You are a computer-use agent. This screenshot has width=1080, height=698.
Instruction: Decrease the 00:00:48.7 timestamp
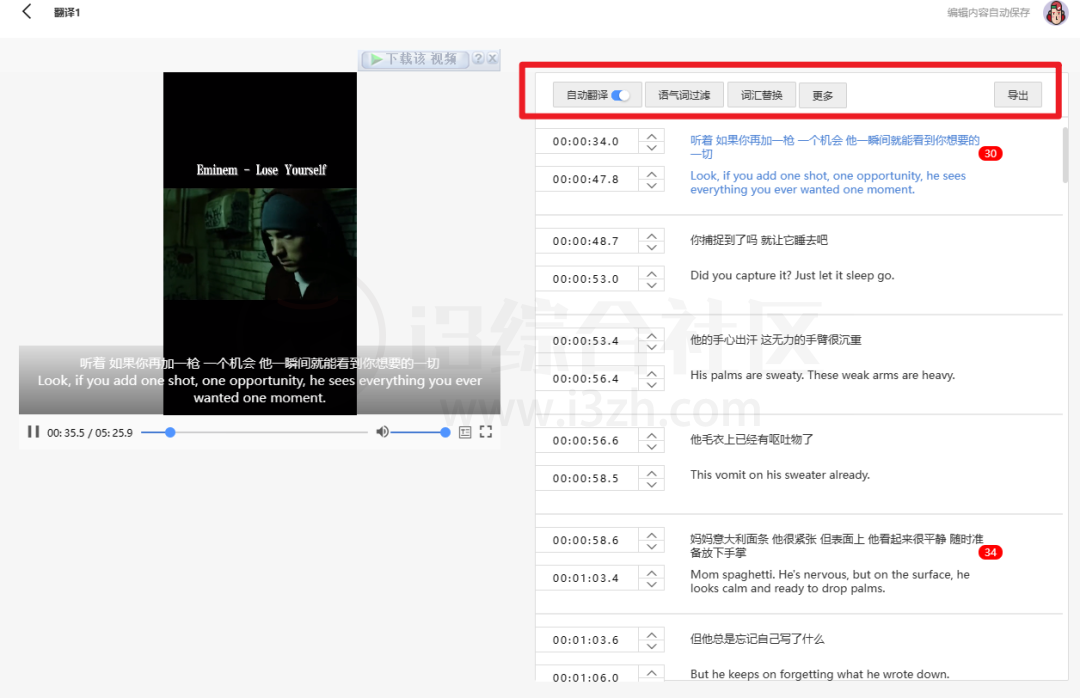coord(652,247)
